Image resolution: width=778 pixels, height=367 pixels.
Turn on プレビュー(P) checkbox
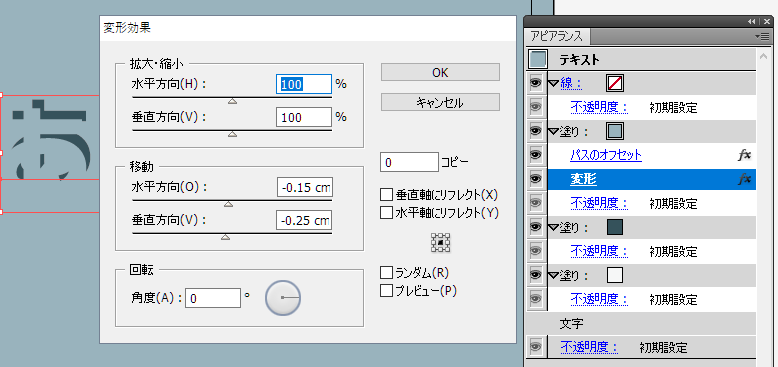(x=386, y=291)
